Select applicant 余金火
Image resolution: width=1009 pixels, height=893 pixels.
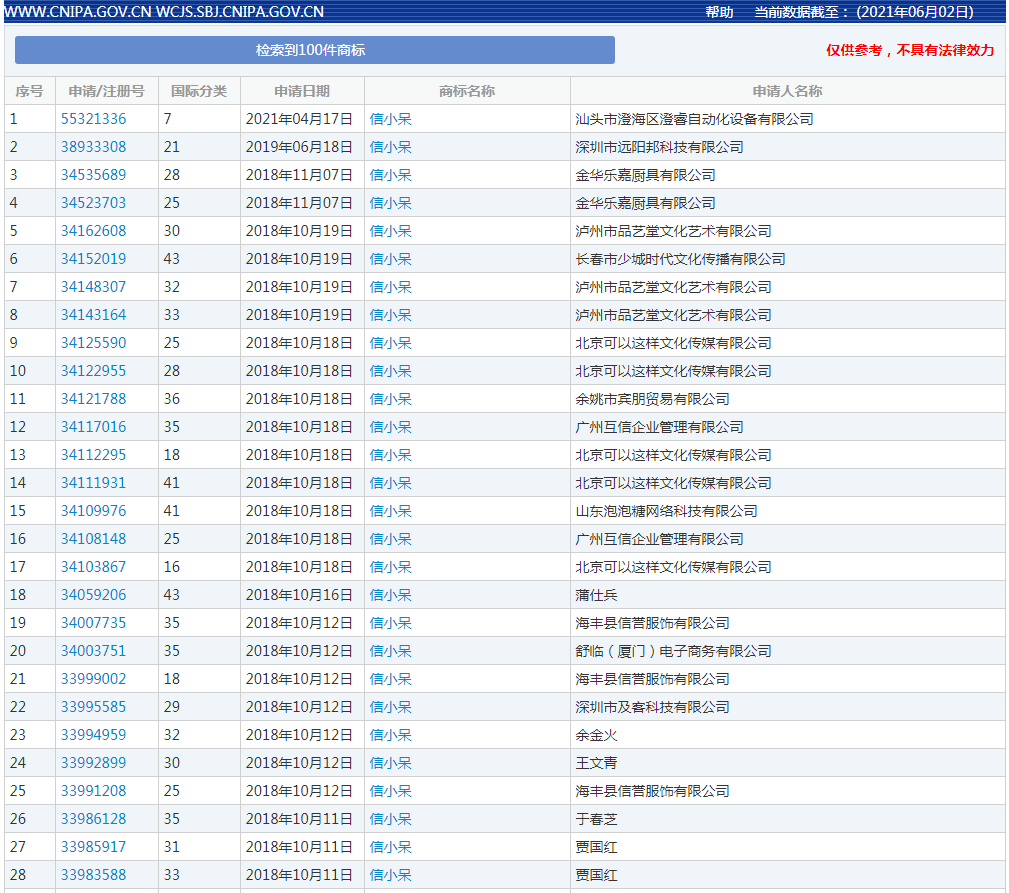[597, 735]
